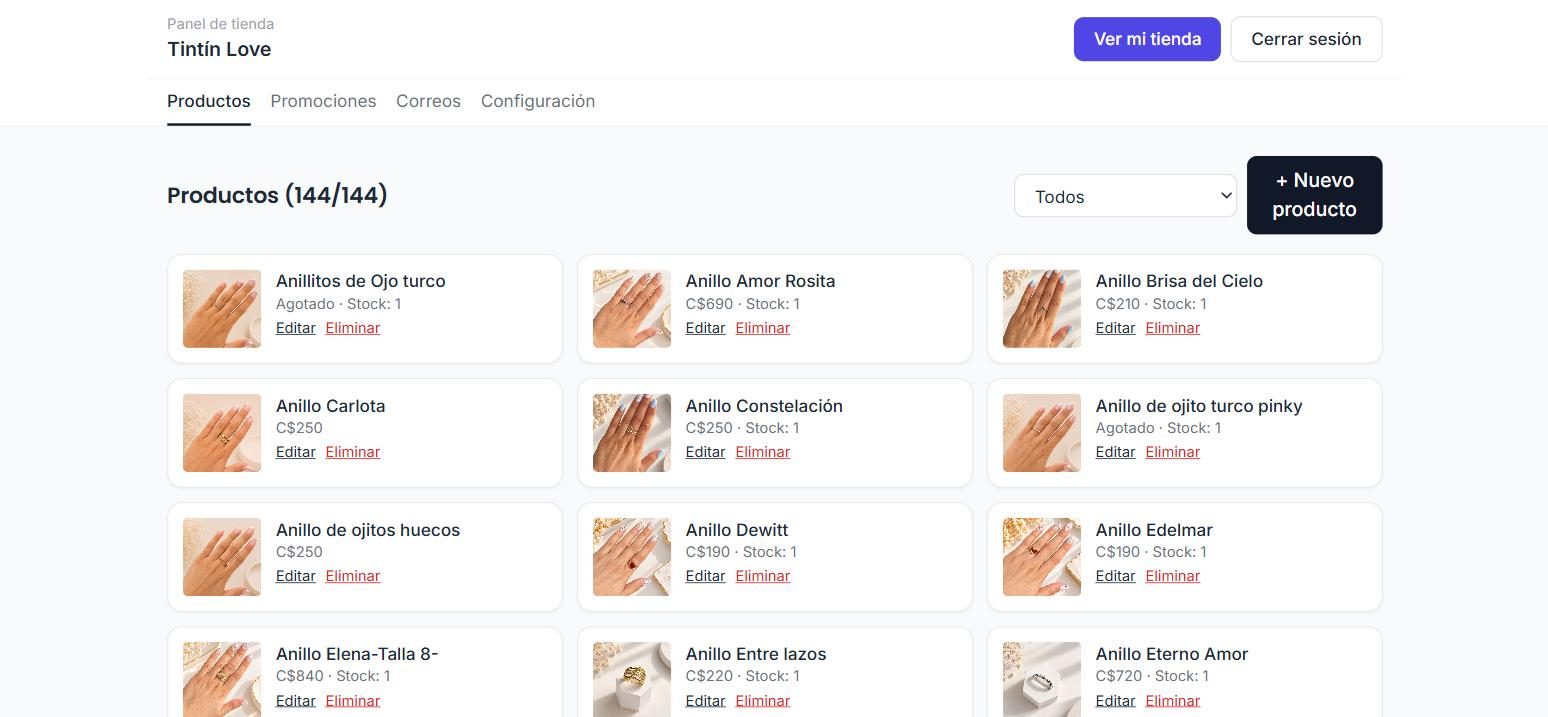Screen dimensions: 1548x717
Task: Delete Anillo Dewitt
Action: click(762, 576)
